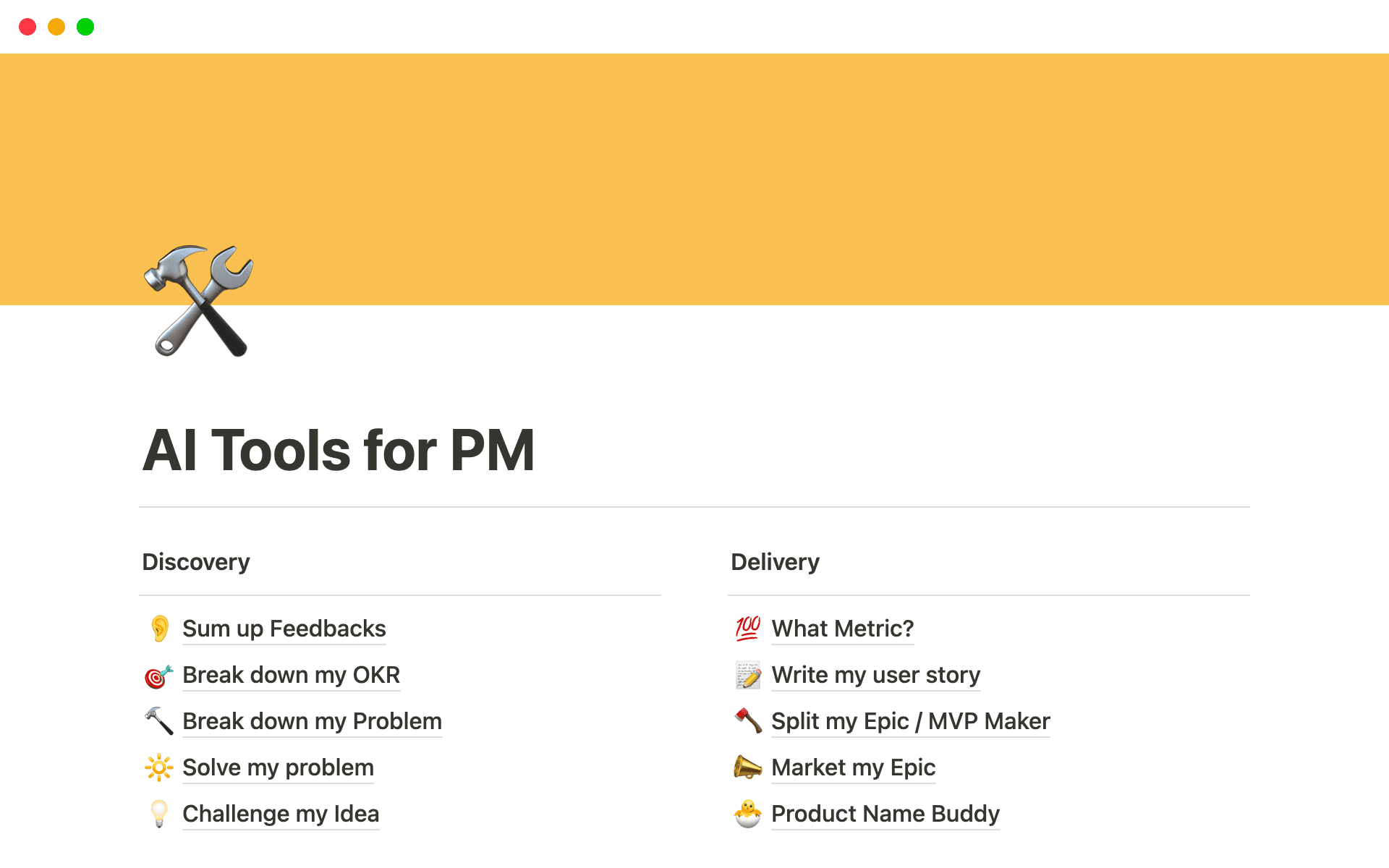Click the AI Tools for PM page title

(339, 450)
